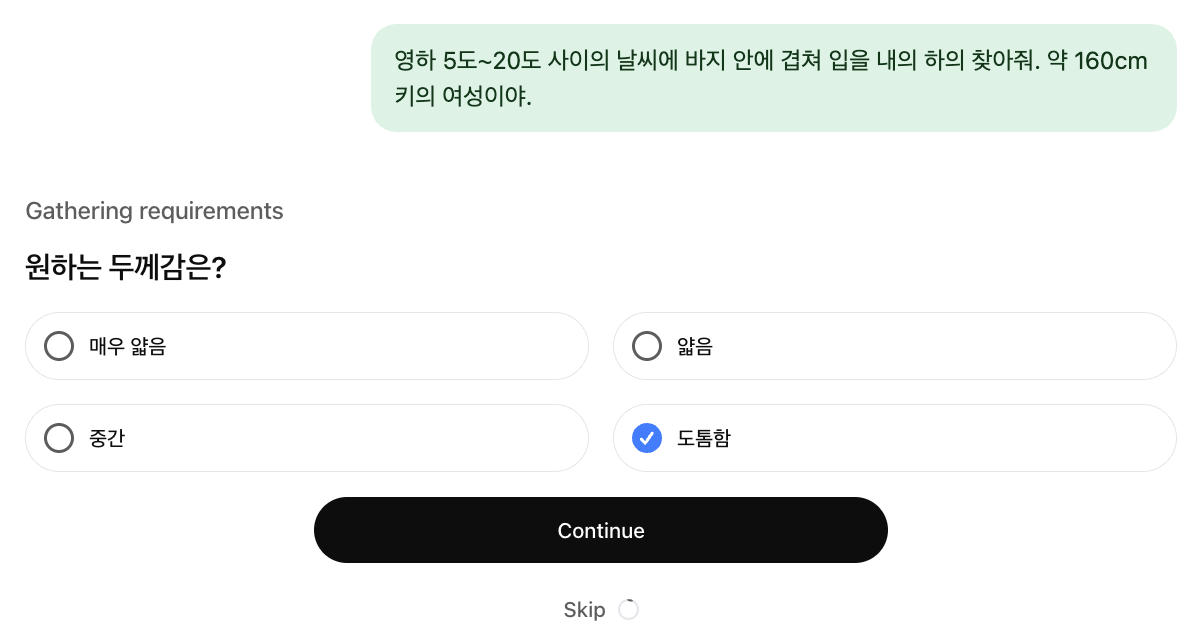Click the "도톰함" option label text
1194x644 pixels.
(x=704, y=438)
